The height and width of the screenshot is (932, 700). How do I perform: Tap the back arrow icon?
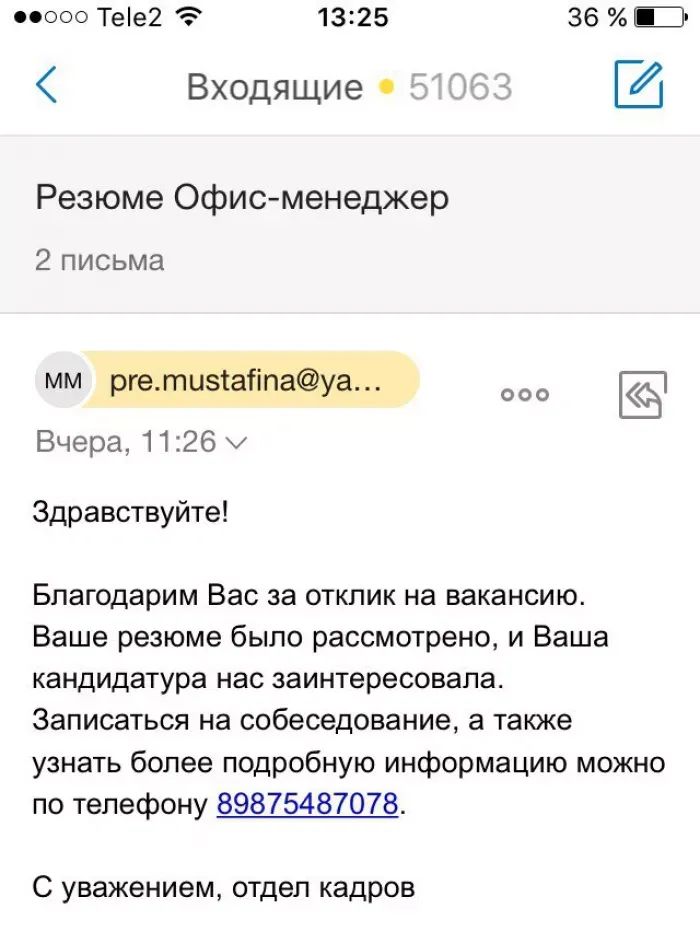coord(46,85)
